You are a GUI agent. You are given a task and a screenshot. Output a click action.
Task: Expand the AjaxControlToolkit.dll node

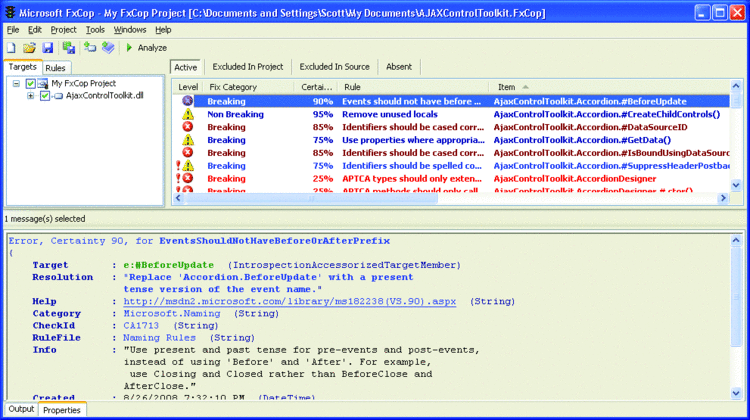(31, 96)
